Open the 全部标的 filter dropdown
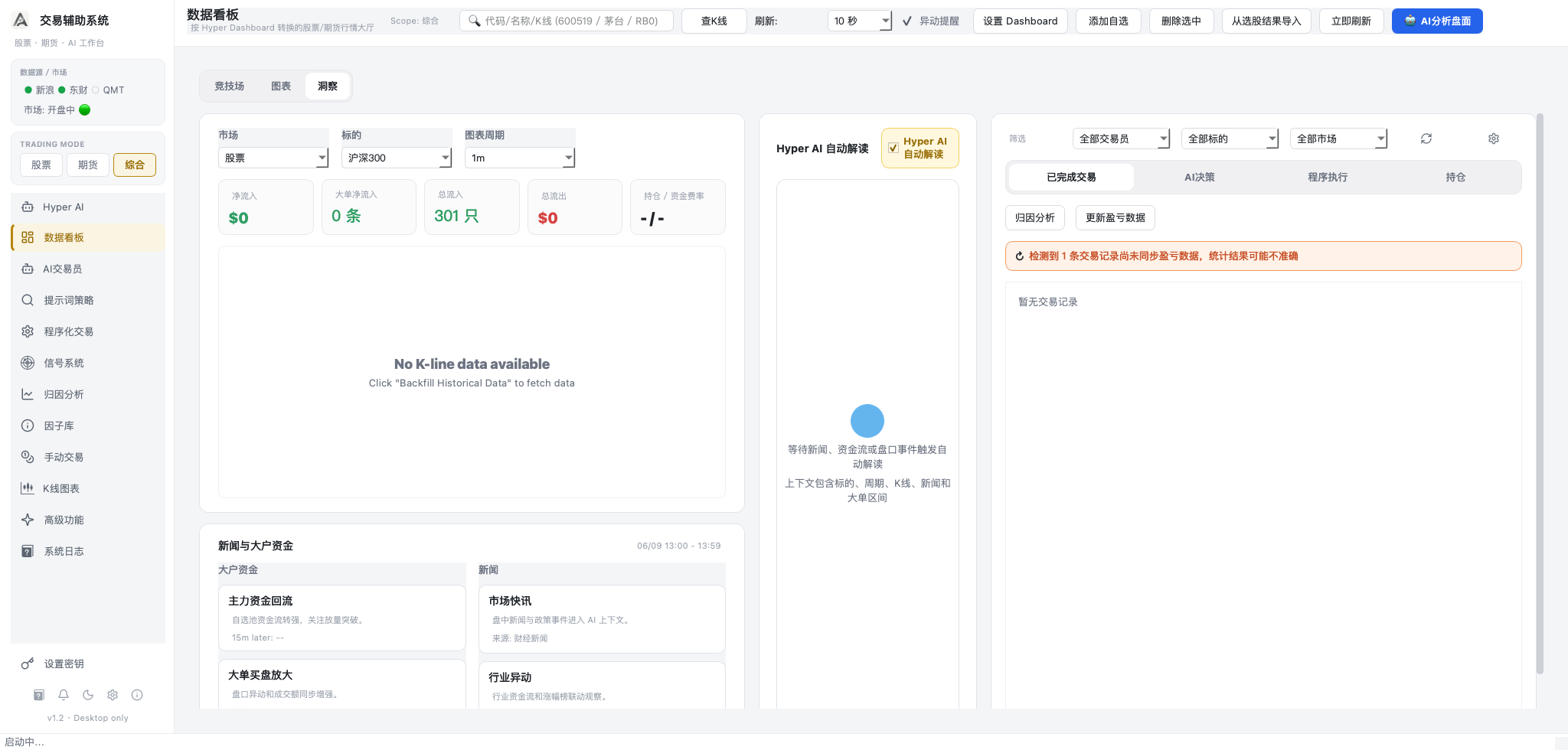Image resolution: width=1568 pixels, height=750 pixels. pos(1230,139)
